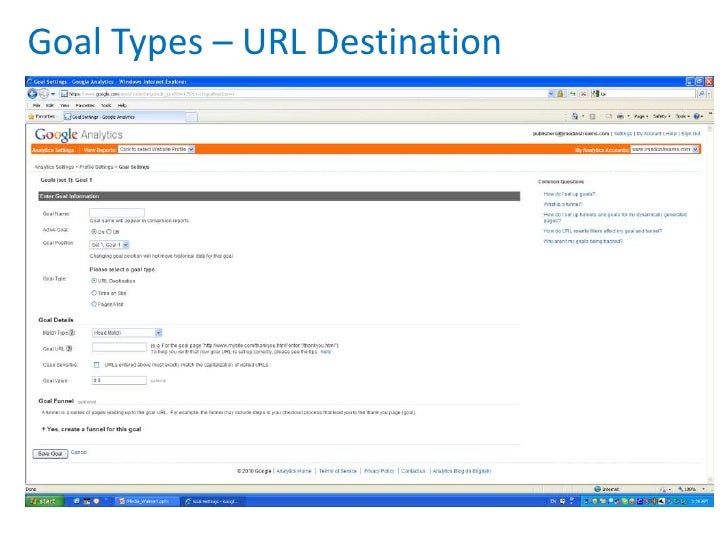This screenshot has width=728, height=546.
Task: Open the File menu
Action: click(36, 105)
